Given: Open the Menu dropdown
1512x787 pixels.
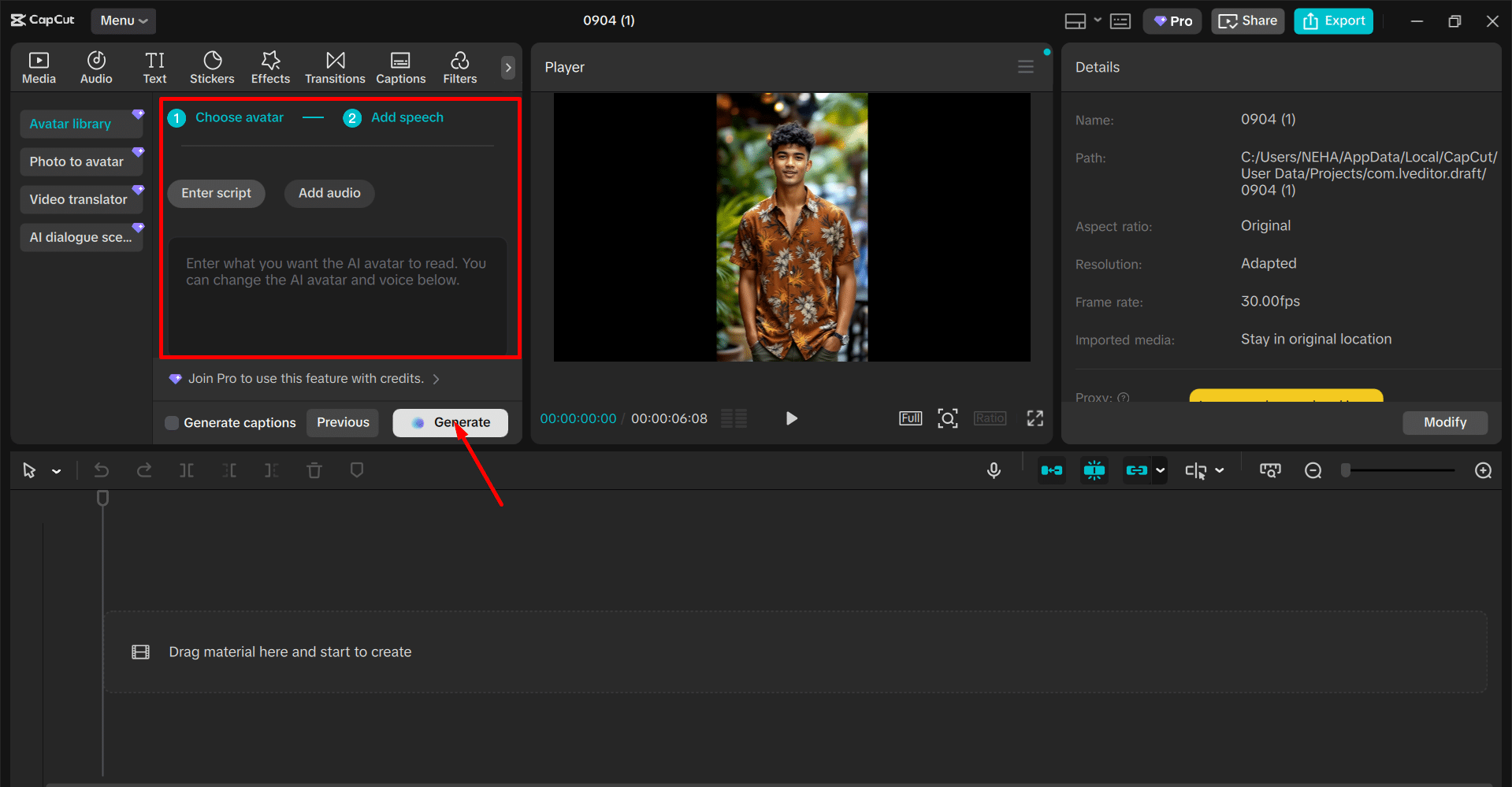Looking at the screenshot, I should pos(124,20).
